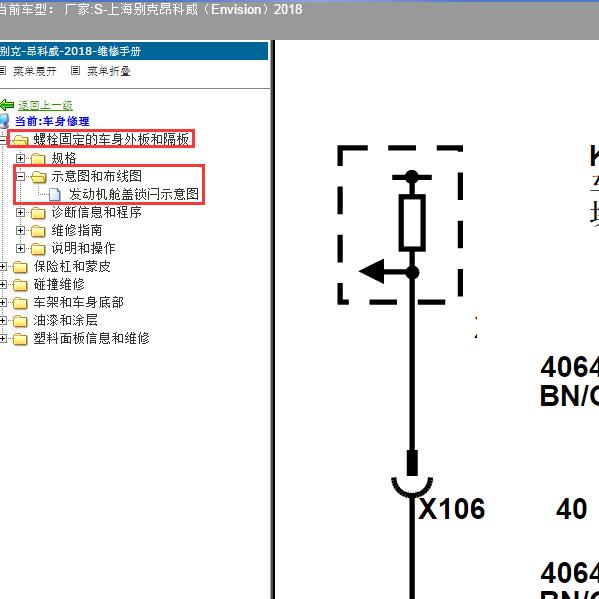599x599 pixels.
Task: Click the 说明和操作 folder icon
Action: [38, 249]
